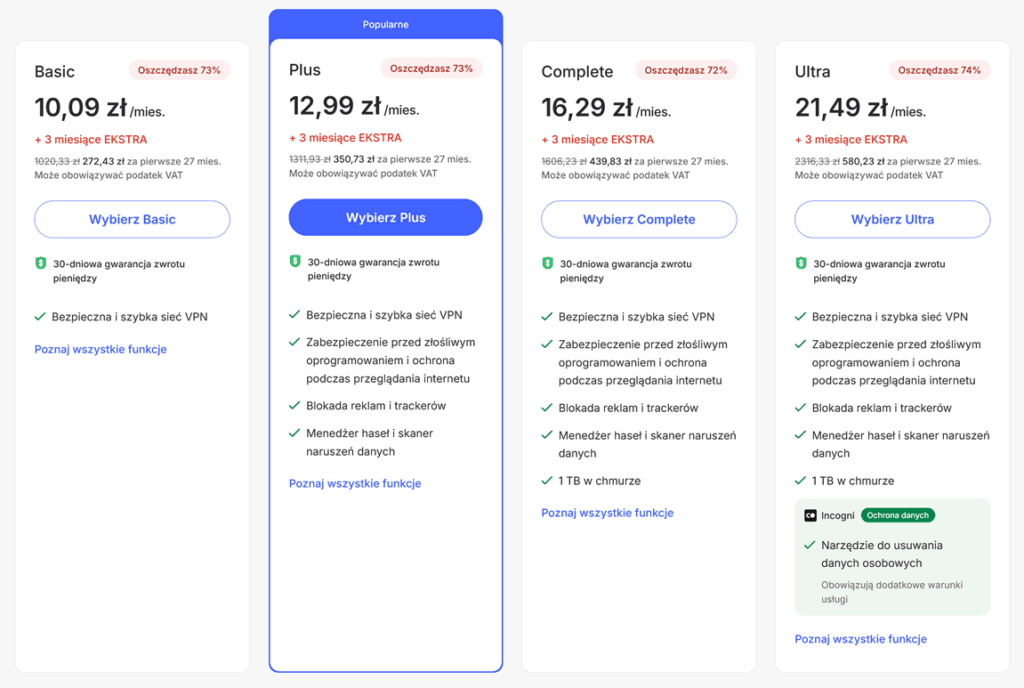Image resolution: width=1024 pixels, height=688 pixels.
Task: Open Poznaj wszystkie funkcje link under Basic
Action: [100, 349]
